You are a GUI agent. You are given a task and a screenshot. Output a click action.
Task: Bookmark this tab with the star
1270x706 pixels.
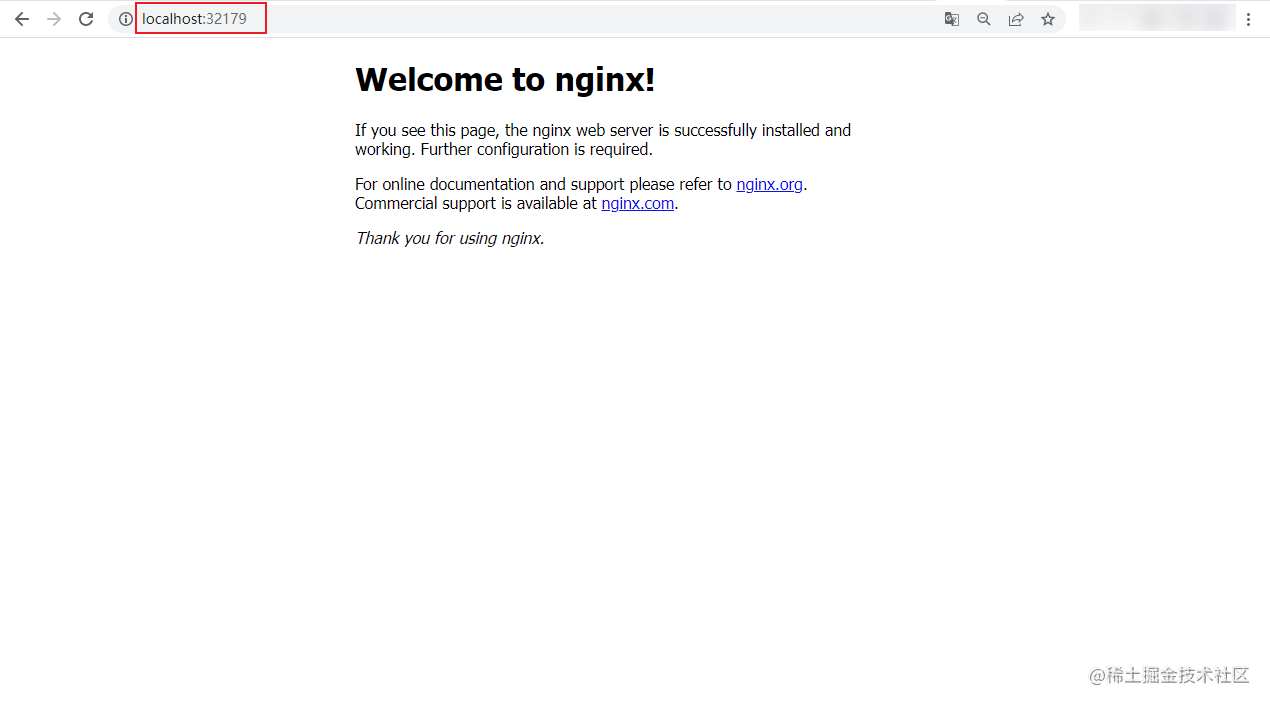coord(1048,19)
